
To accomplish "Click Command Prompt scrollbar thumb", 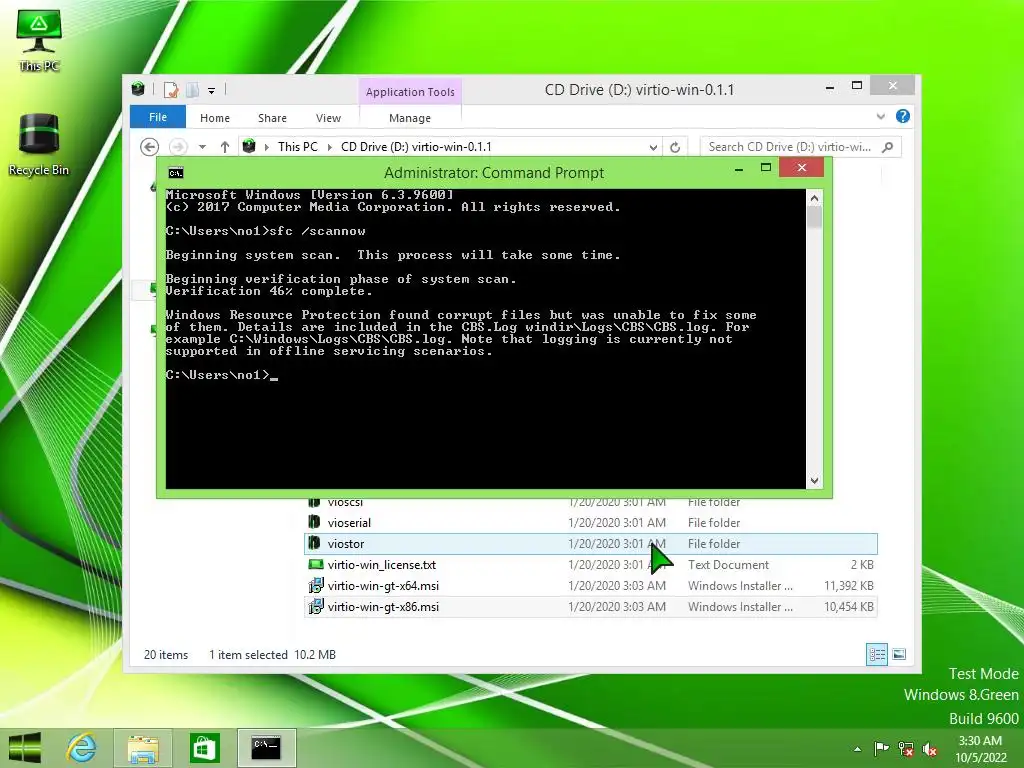I will click(x=814, y=217).
